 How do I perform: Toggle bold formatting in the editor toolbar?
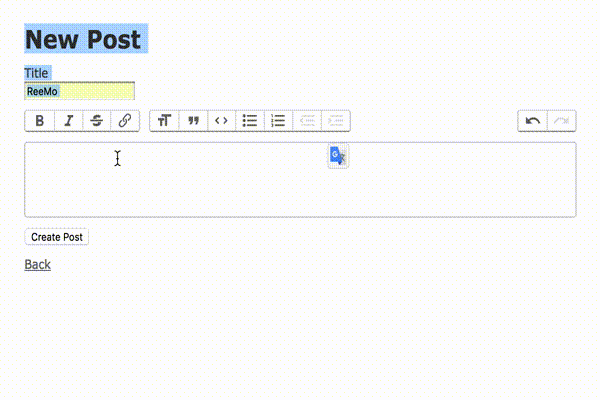tap(39, 121)
